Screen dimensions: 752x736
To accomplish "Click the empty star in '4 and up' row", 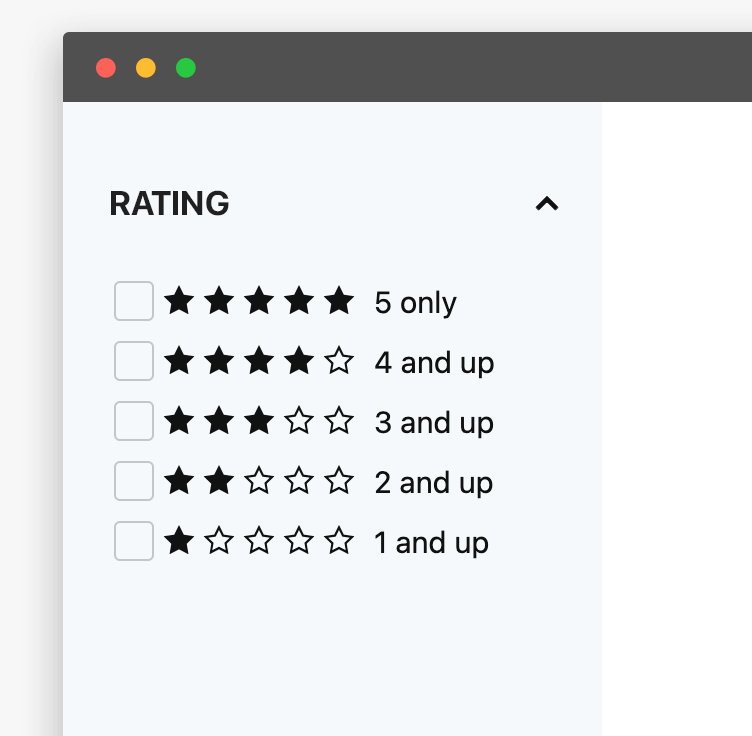I will tap(339, 360).
